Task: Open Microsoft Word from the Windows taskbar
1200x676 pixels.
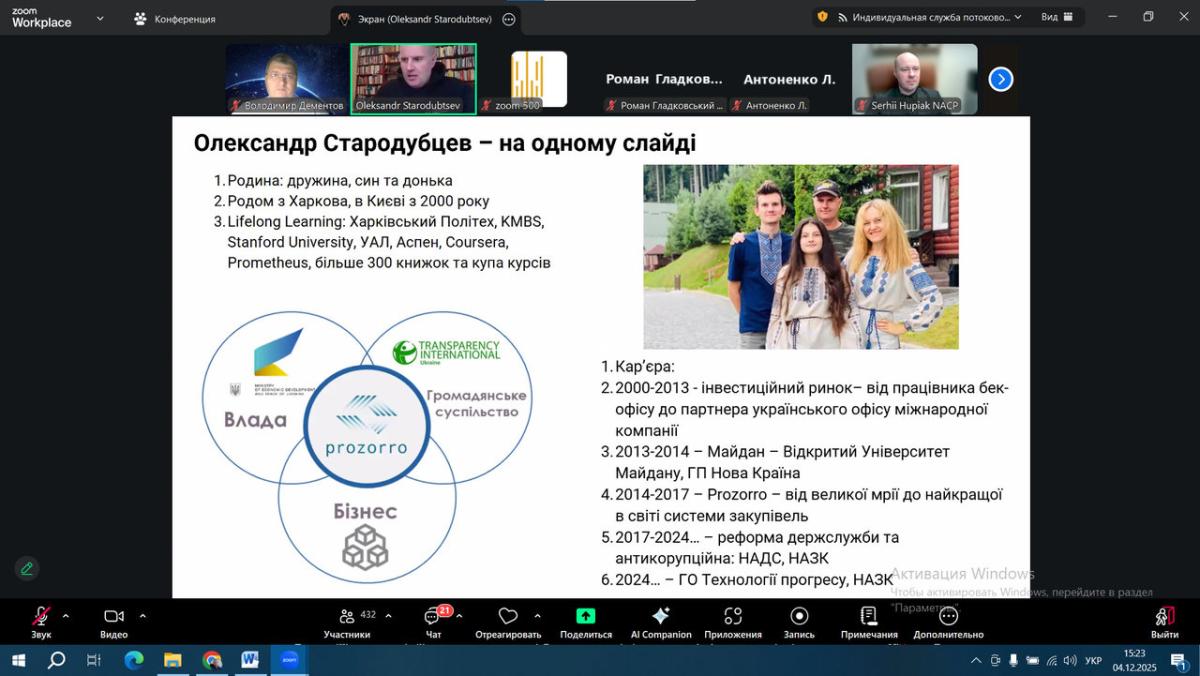Action: (250, 660)
